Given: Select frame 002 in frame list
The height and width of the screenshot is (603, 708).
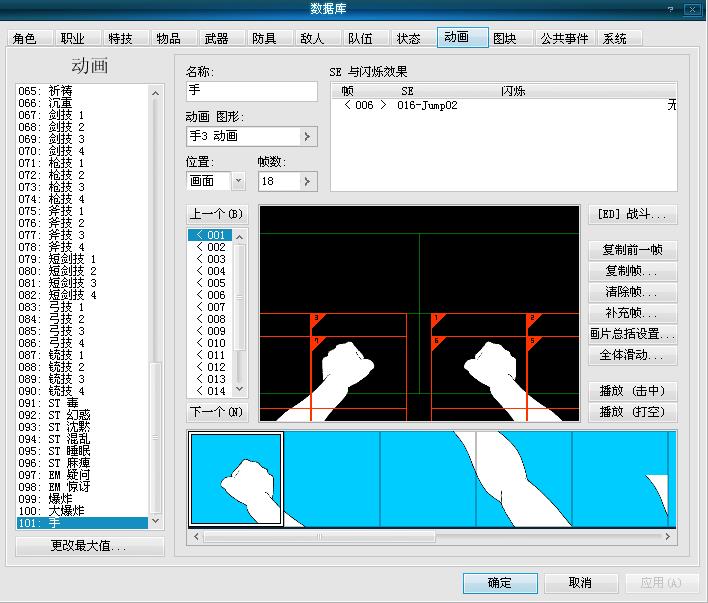Looking at the screenshot, I should 210,247.
